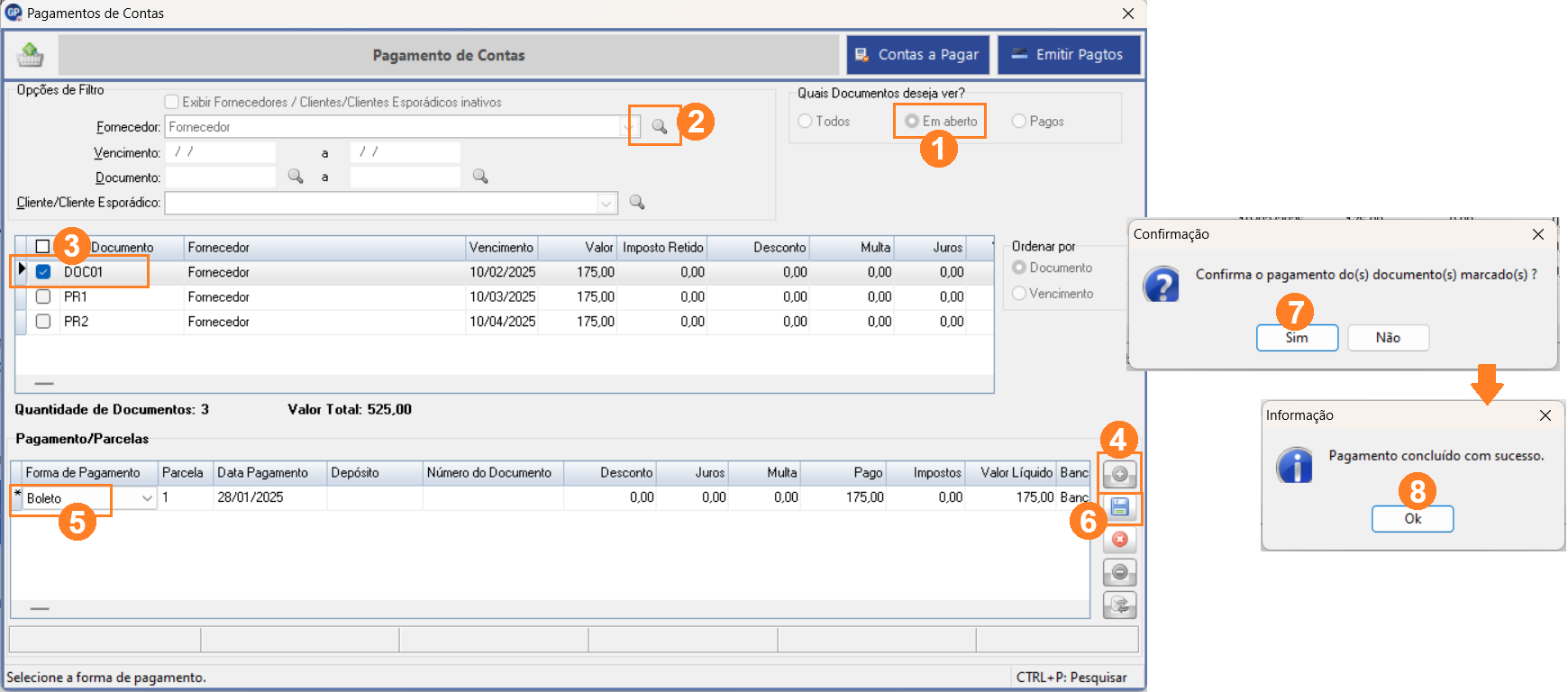Check the PR2 row checkbox
This screenshot has height=692, width=1568.
point(42,321)
